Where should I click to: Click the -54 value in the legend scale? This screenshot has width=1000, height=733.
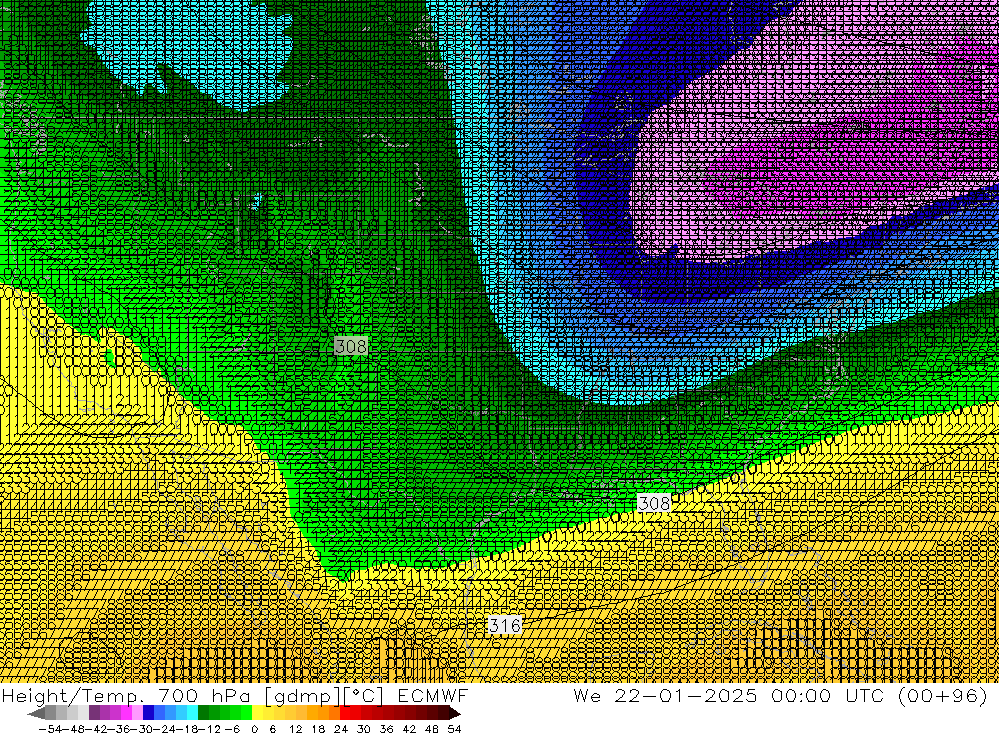point(50,729)
